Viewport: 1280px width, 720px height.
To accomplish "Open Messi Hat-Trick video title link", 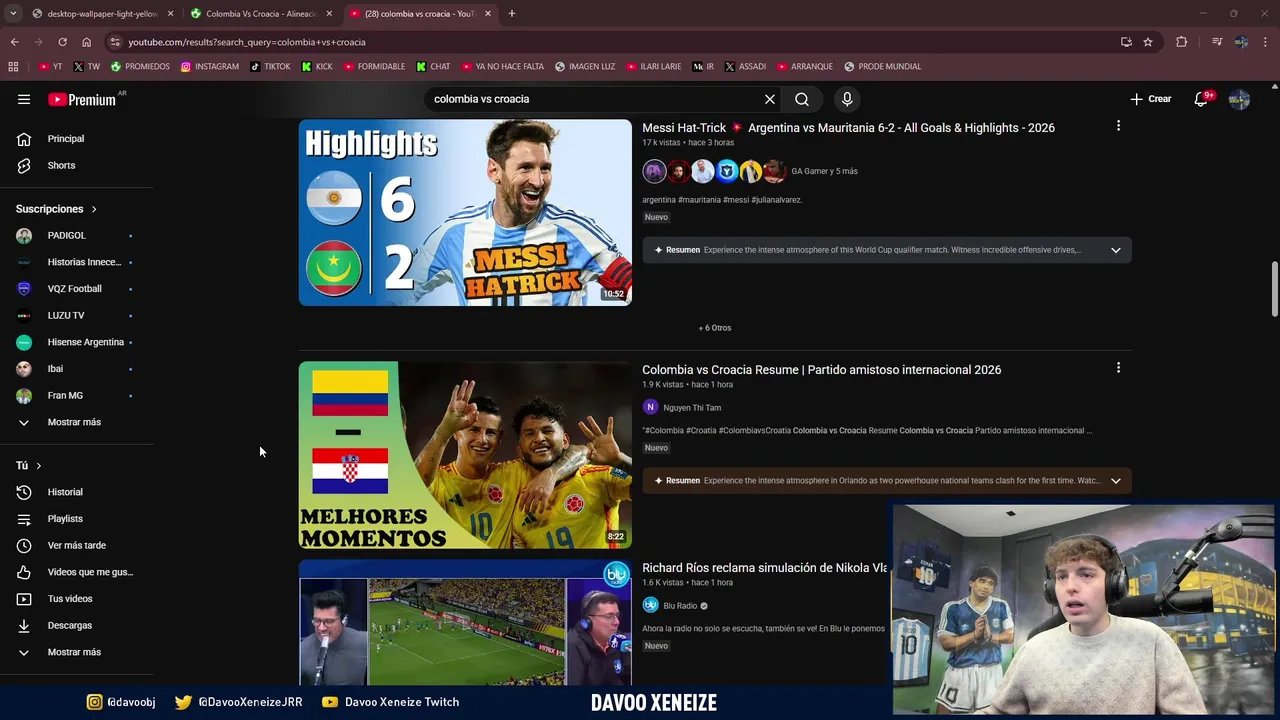I will pos(848,128).
